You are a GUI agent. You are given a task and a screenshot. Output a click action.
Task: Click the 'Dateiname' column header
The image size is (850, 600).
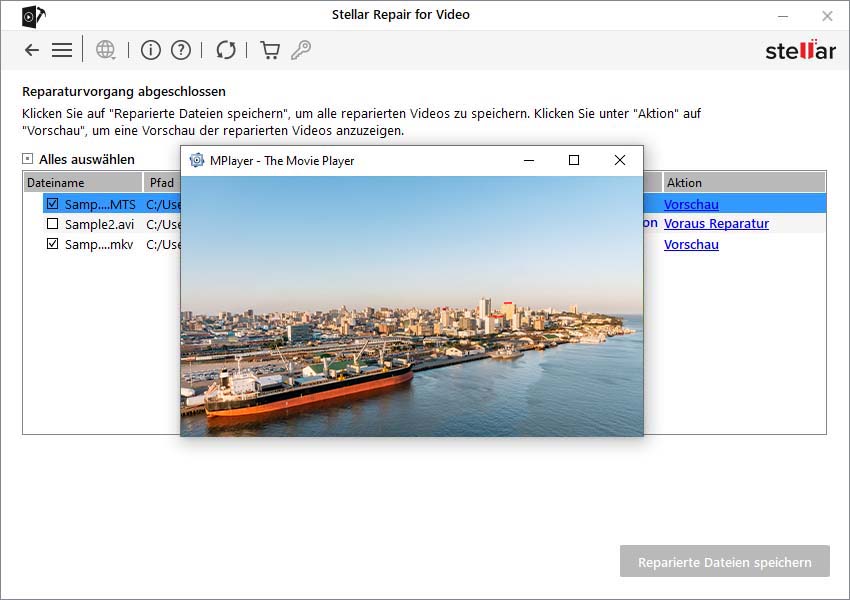pyautogui.click(x=82, y=183)
